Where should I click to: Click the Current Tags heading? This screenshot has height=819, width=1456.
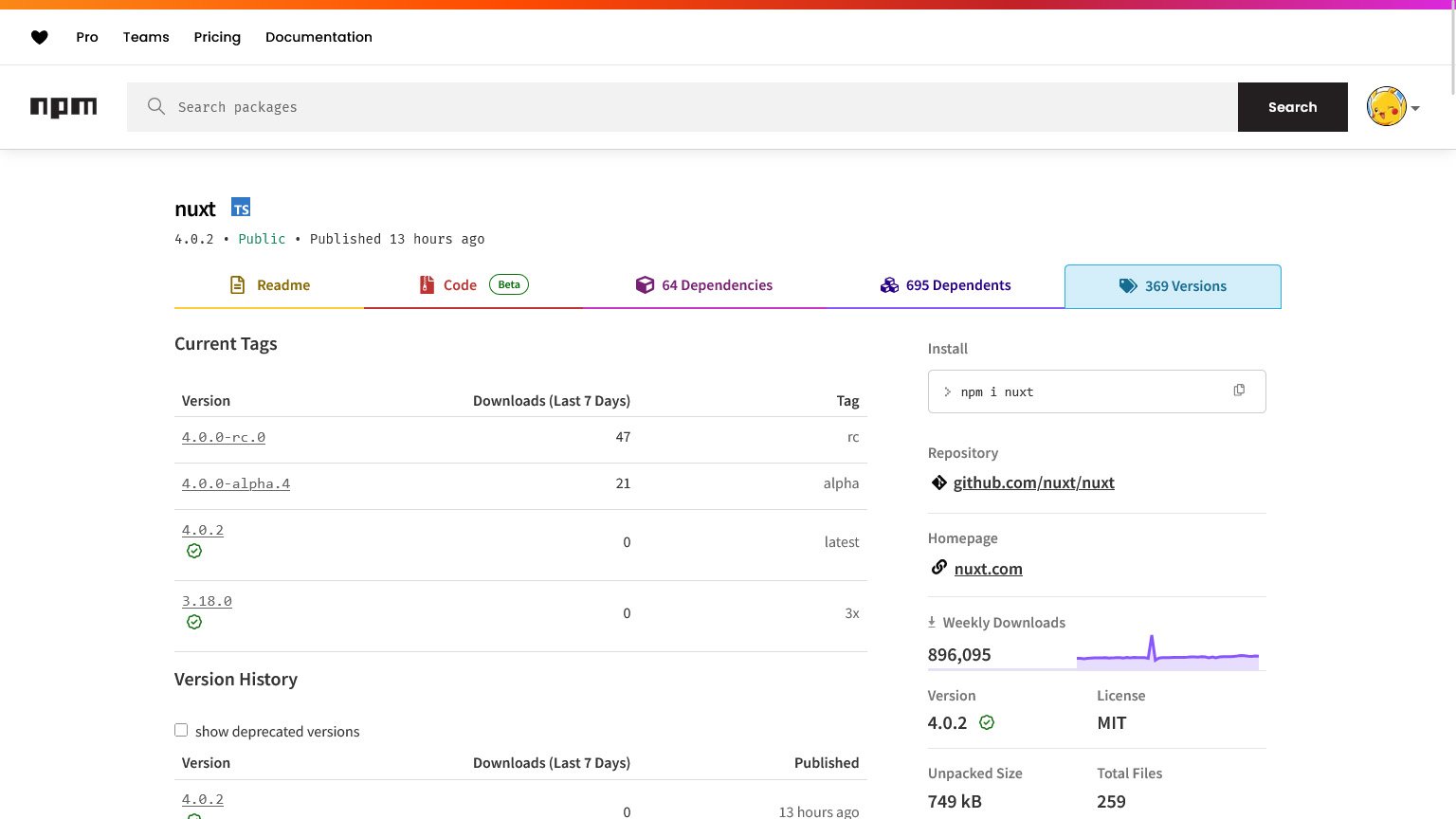pos(226,344)
